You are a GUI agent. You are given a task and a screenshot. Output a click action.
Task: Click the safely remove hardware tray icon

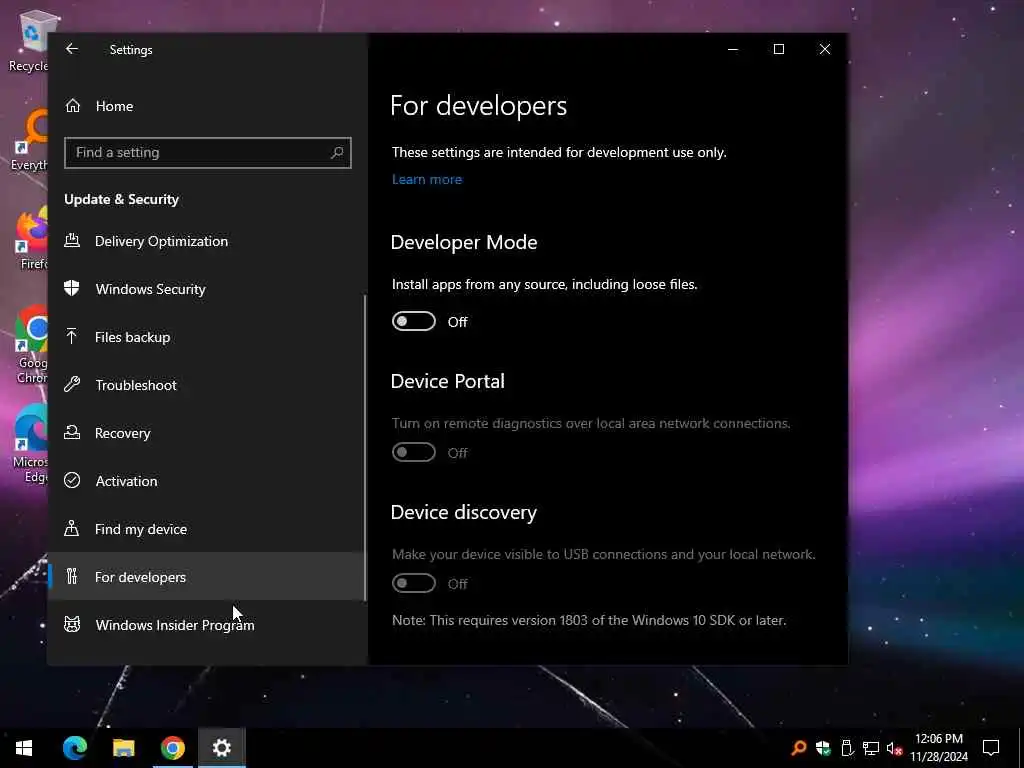[x=847, y=748]
